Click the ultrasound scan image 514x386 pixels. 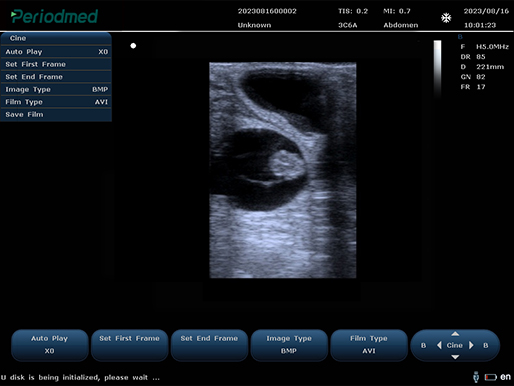(x=283, y=170)
